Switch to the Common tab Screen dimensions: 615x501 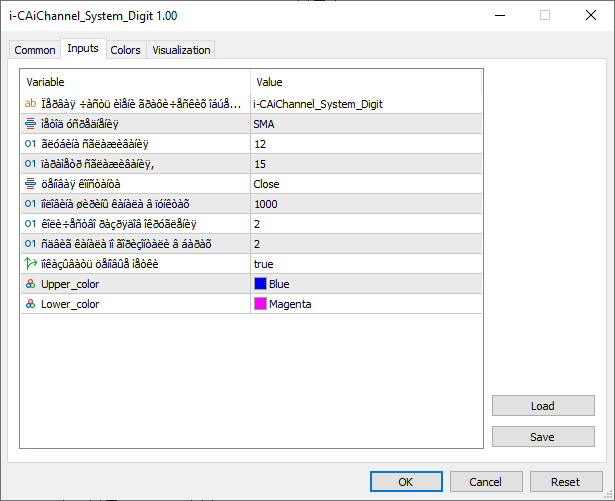[x=35, y=50]
